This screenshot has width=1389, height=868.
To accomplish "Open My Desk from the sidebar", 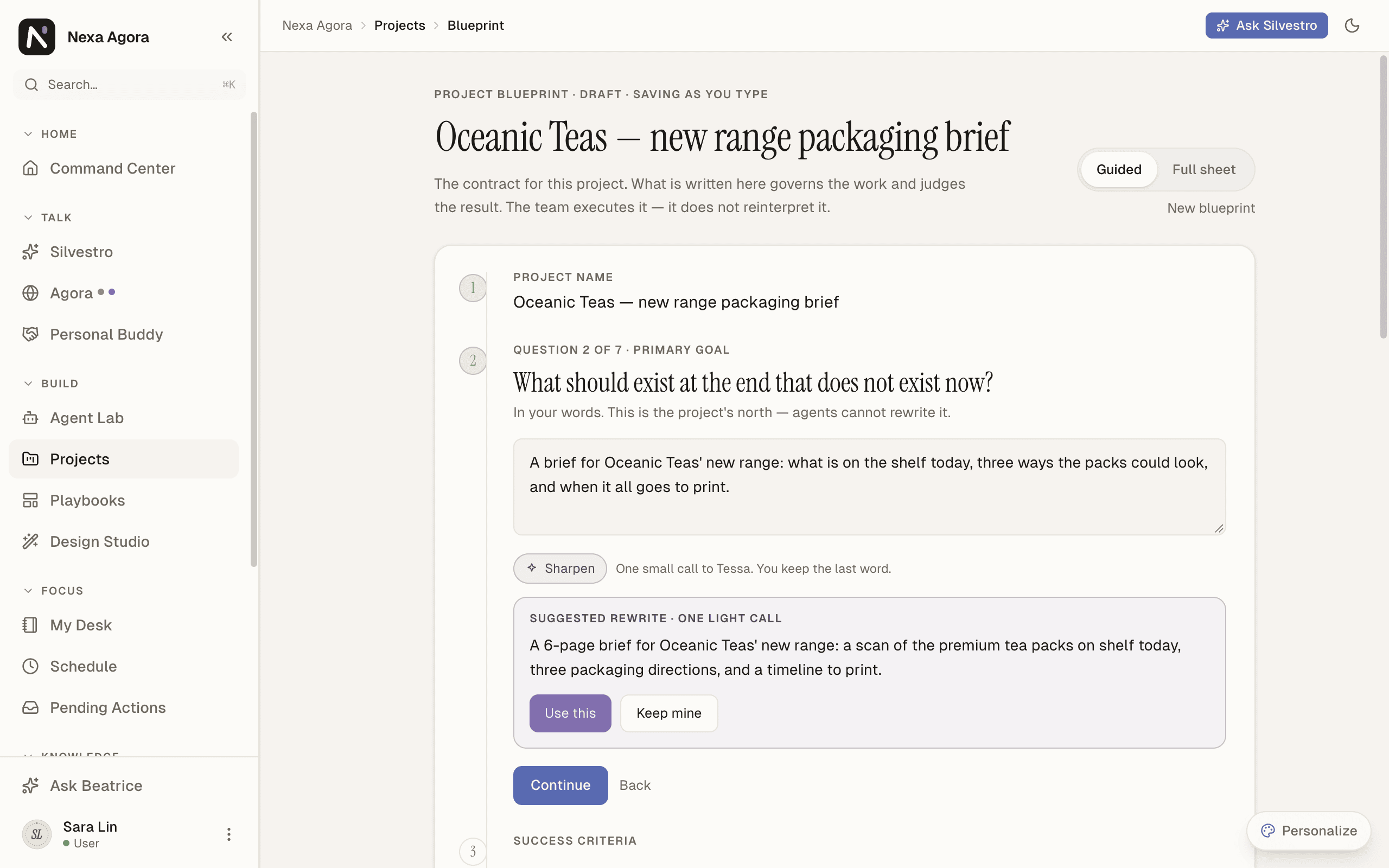I will 123,624.
